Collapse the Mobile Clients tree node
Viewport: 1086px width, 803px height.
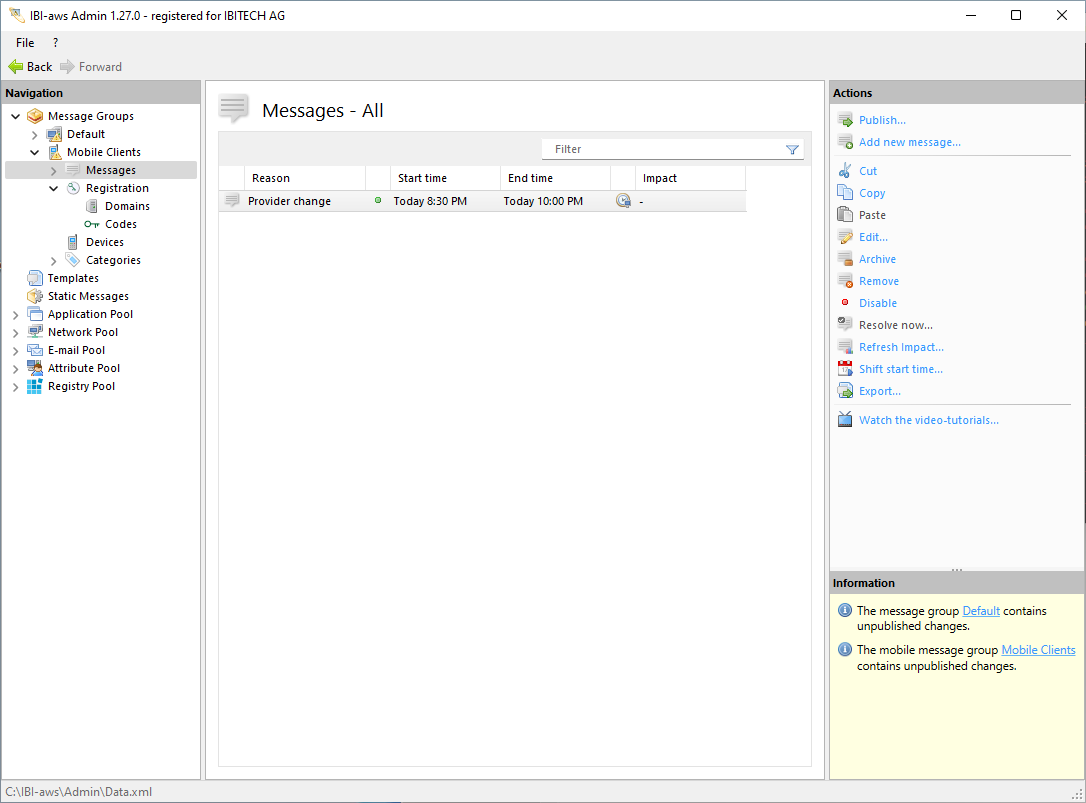tap(35, 152)
